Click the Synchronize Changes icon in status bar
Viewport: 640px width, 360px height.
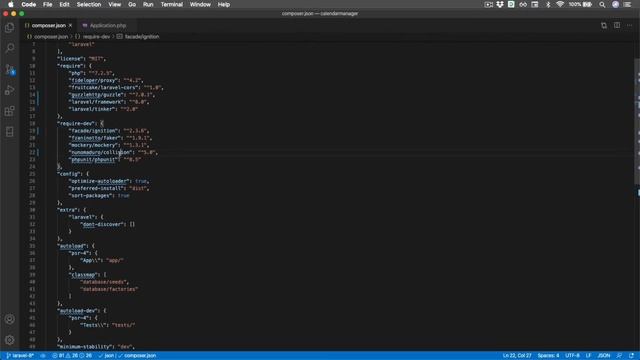pyautogui.click(x=43, y=356)
